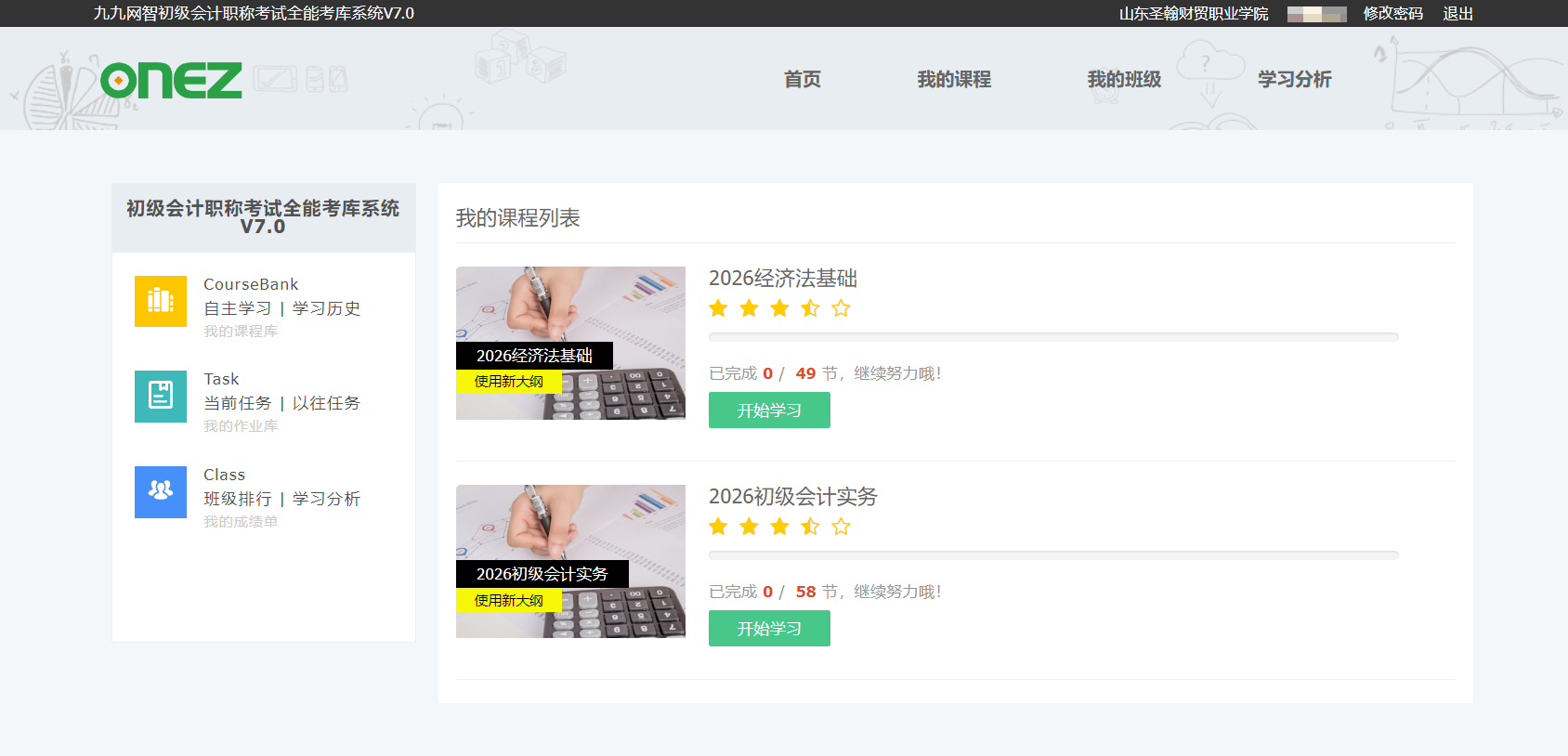Image resolution: width=1568 pixels, height=756 pixels.
Task: Click fifth star of 2026经济法基础 rating
Action: [841, 308]
